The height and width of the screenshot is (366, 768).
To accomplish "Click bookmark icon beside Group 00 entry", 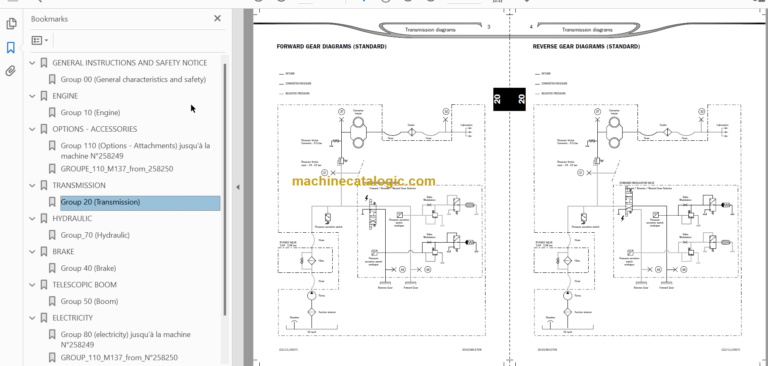I will pyautogui.click(x=52, y=79).
